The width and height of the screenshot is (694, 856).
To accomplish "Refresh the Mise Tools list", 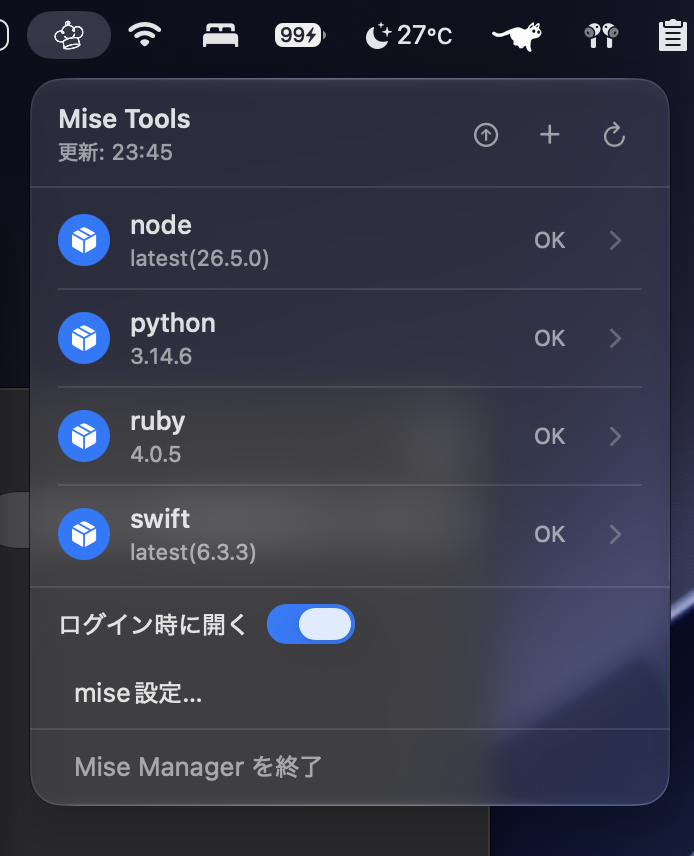I will click(614, 134).
